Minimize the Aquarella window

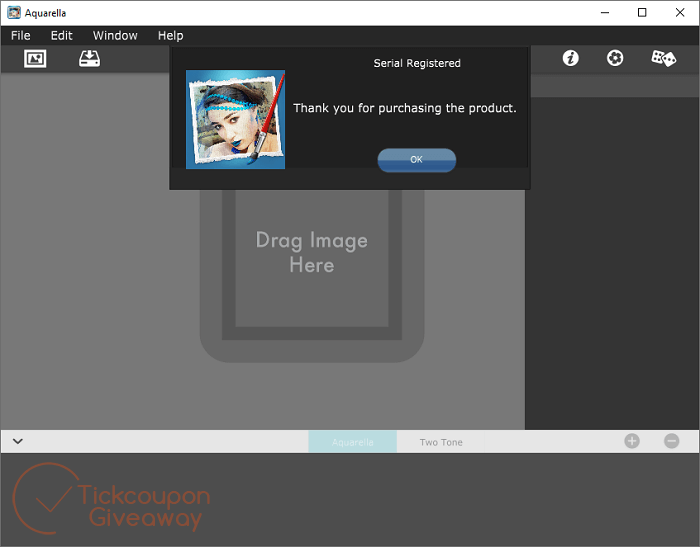click(604, 13)
